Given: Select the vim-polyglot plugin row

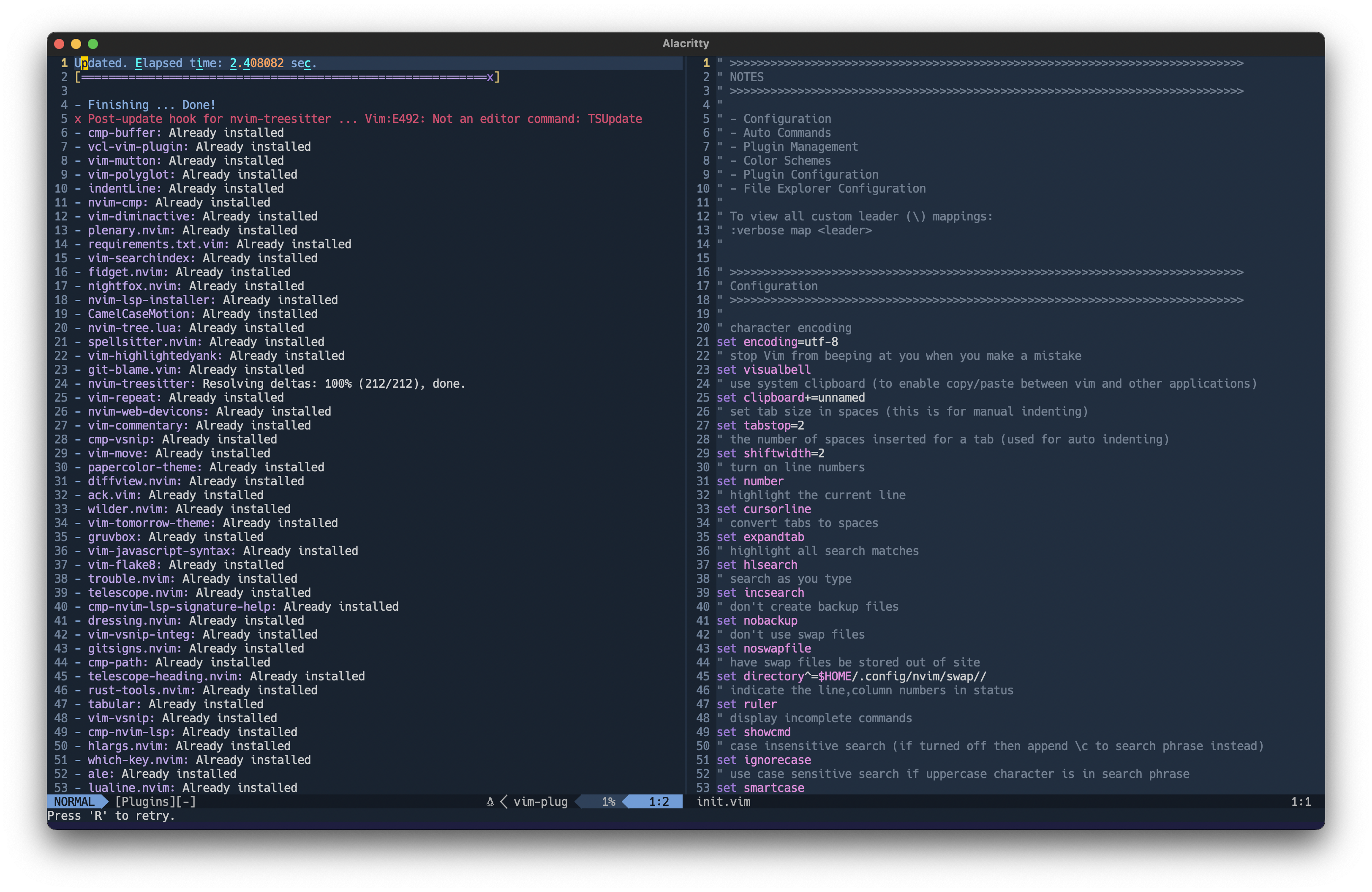Looking at the screenshot, I should coord(185,174).
